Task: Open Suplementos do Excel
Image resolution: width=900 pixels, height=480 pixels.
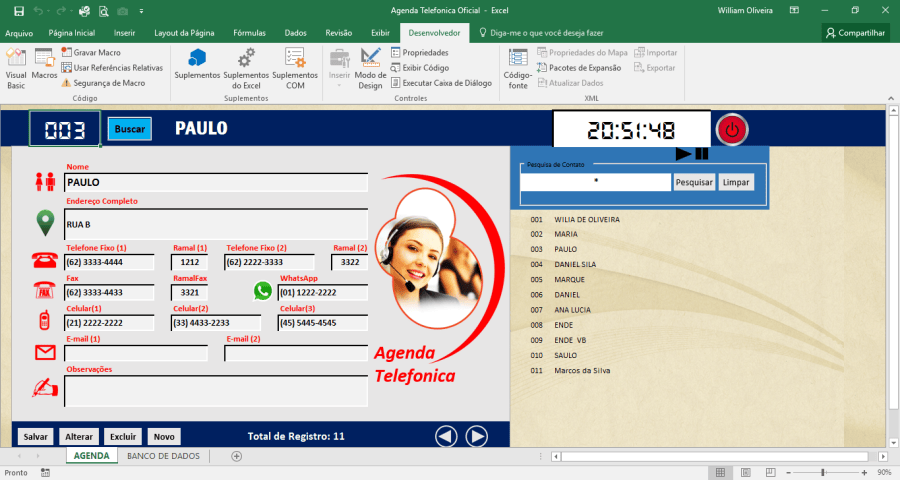Action: (246, 69)
